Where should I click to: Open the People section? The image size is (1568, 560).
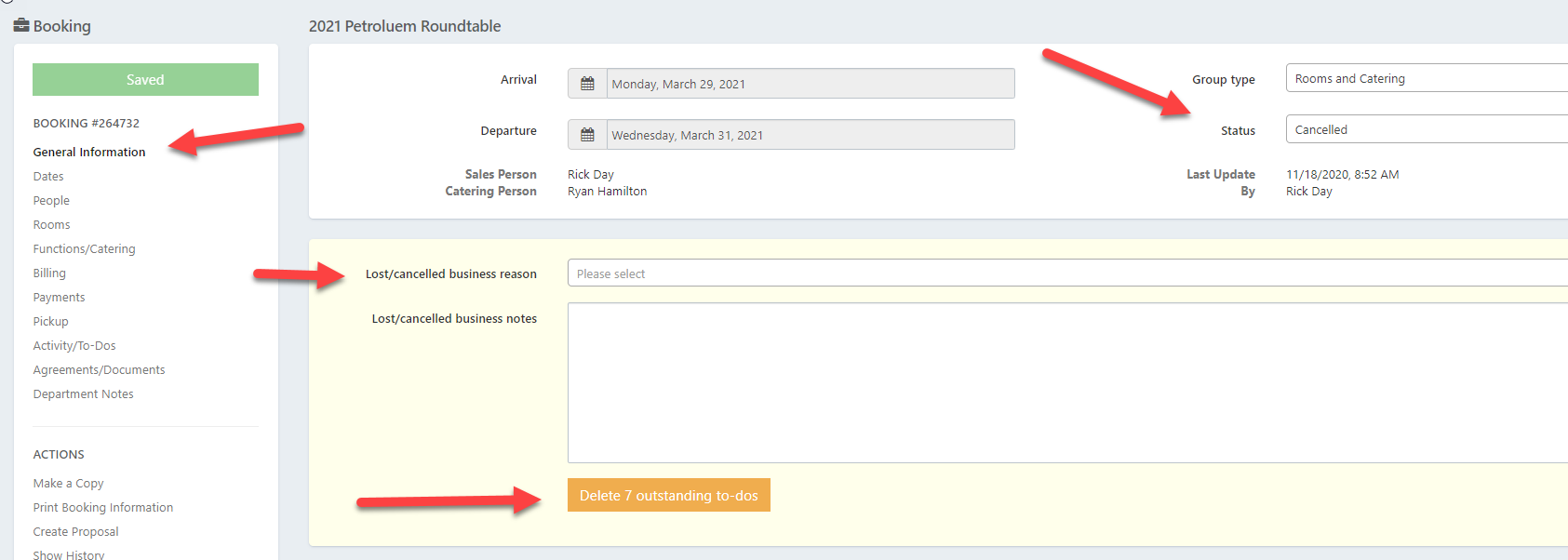pyautogui.click(x=51, y=201)
